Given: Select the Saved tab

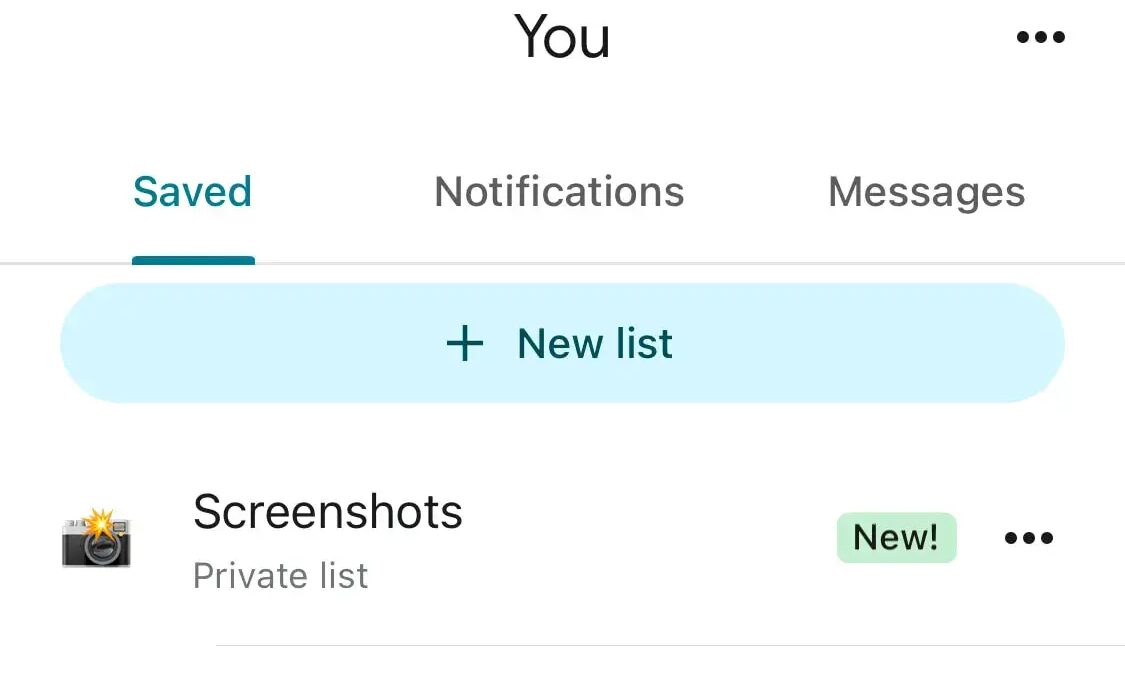Looking at the screenshot, I should [192, 191].
